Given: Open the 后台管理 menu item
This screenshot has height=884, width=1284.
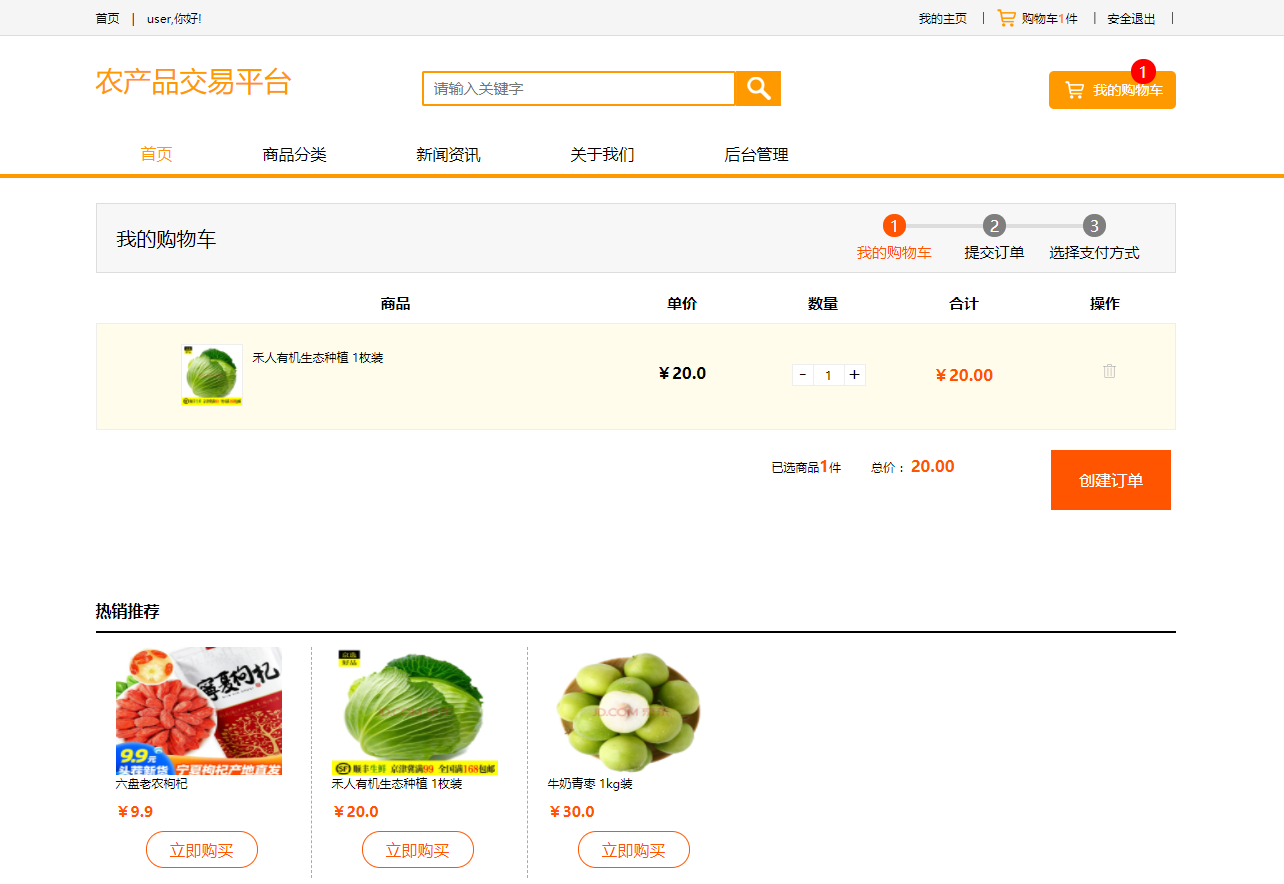Looking at the screenshot, I should pos(758,154).
